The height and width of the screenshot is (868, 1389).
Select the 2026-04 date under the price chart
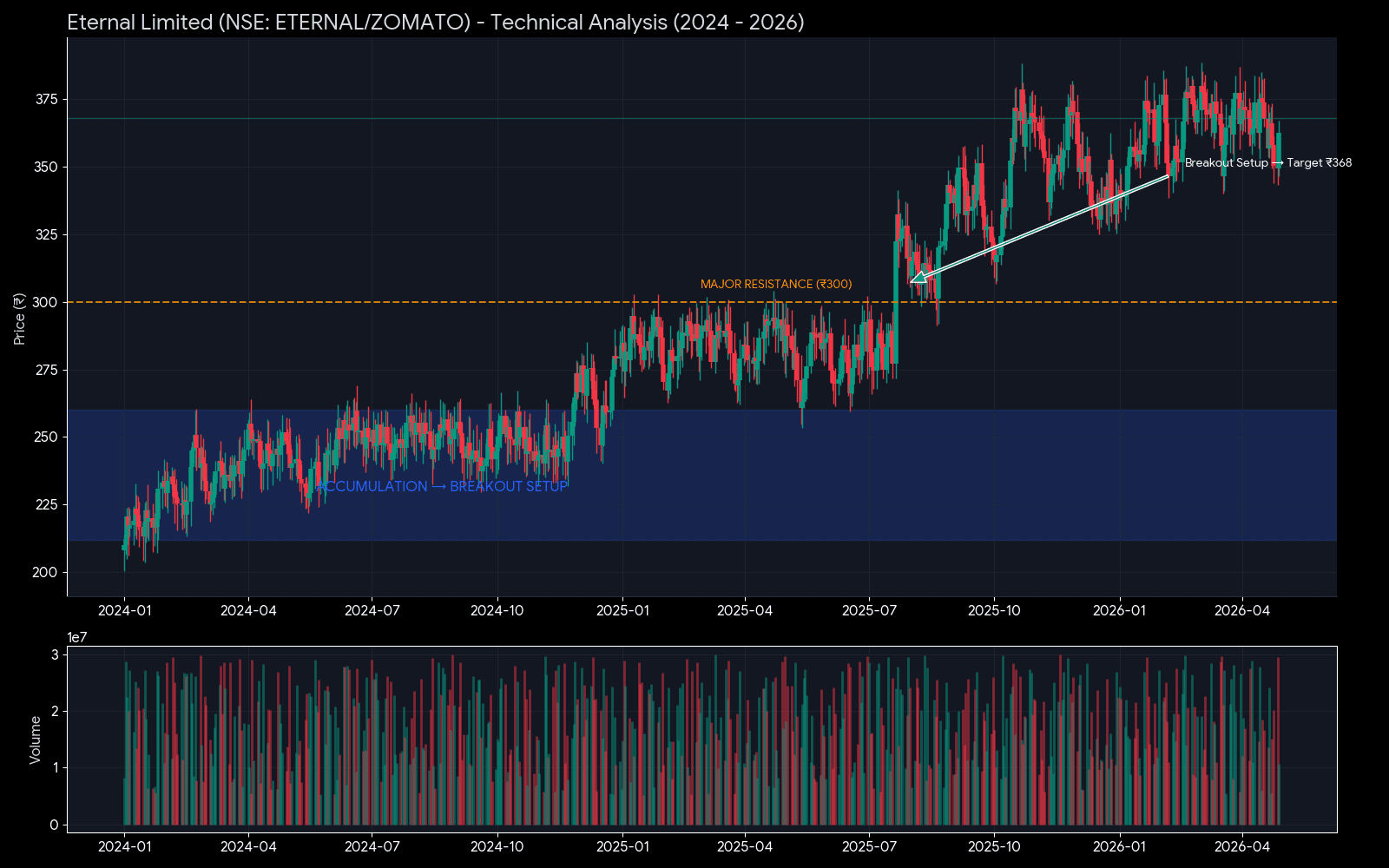(x=1242, y=611)
